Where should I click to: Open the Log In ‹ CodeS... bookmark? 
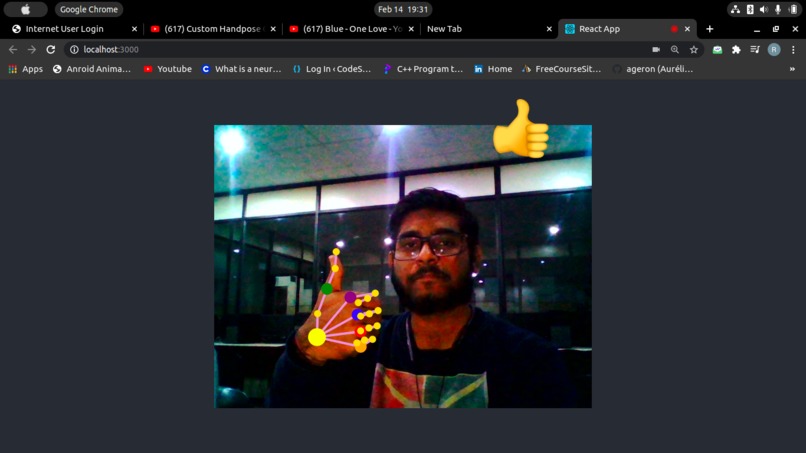click(332, 69)
